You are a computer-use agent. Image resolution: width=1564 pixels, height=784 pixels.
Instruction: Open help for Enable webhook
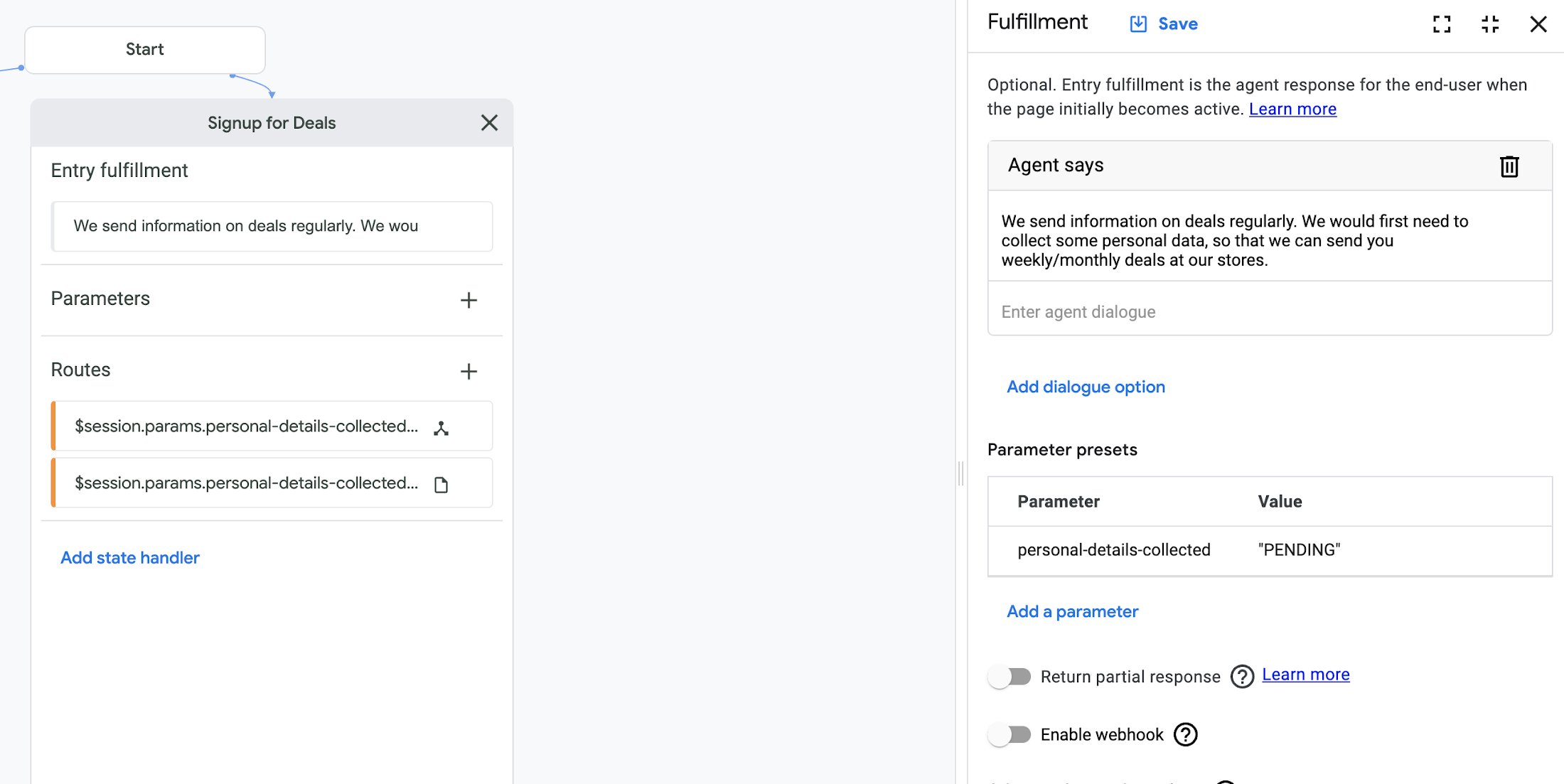1186,734
